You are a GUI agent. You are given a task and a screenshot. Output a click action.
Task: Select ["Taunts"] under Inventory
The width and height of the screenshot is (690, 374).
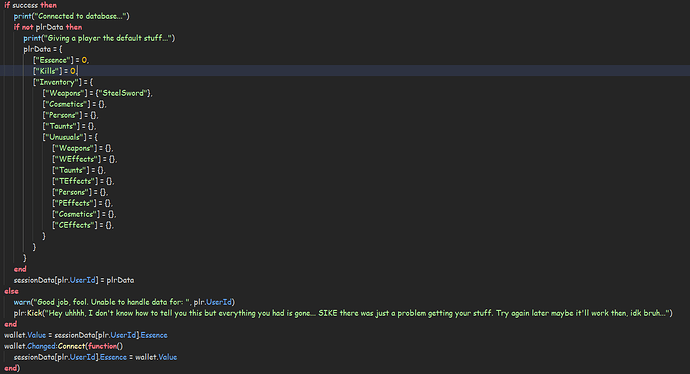(69, 126)
